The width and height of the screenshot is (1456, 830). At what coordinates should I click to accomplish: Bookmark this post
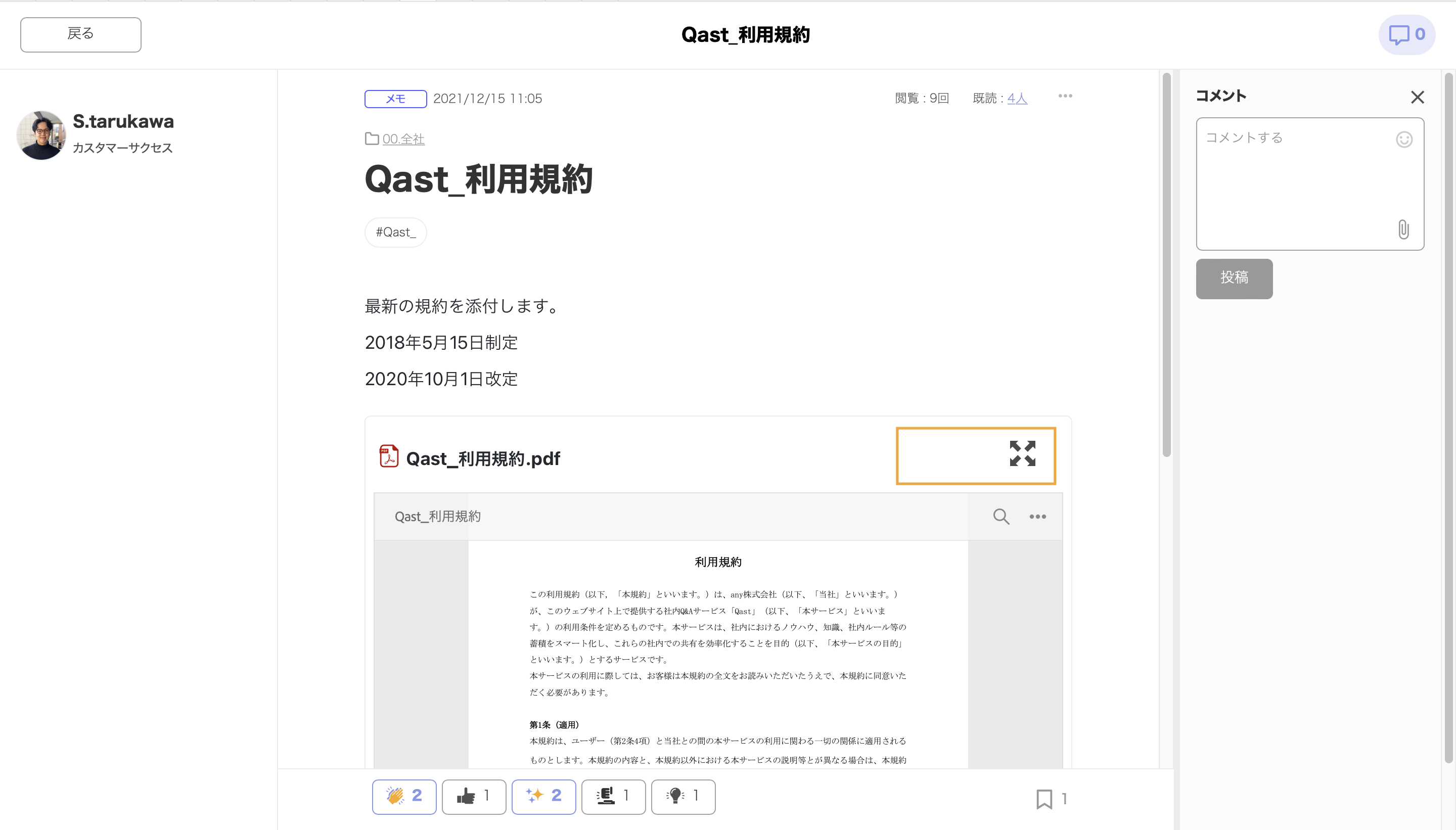(x=1044, y=799)
